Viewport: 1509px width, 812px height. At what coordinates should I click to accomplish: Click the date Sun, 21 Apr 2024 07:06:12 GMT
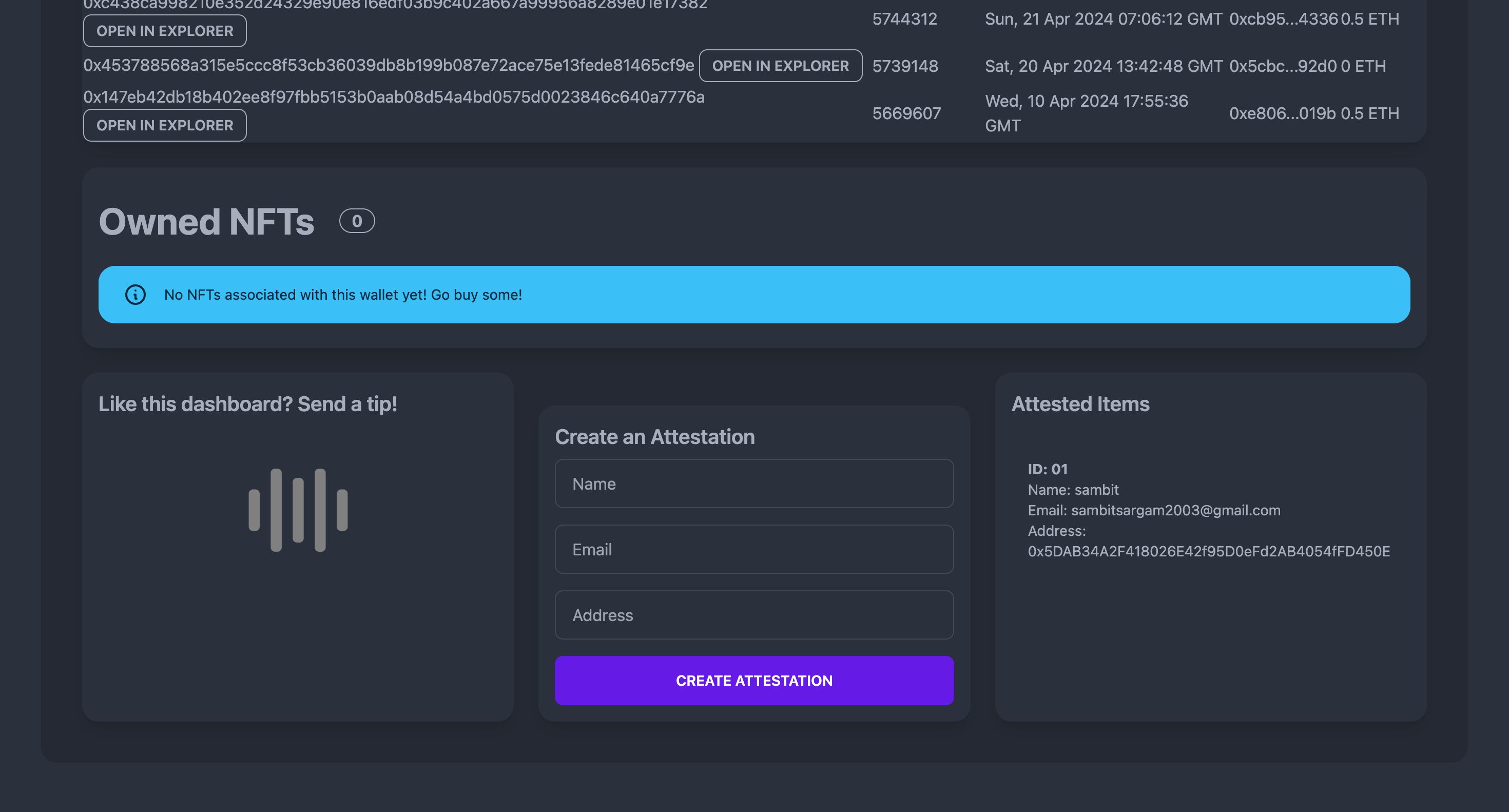pyautogui.click(x=1103, y=19)
